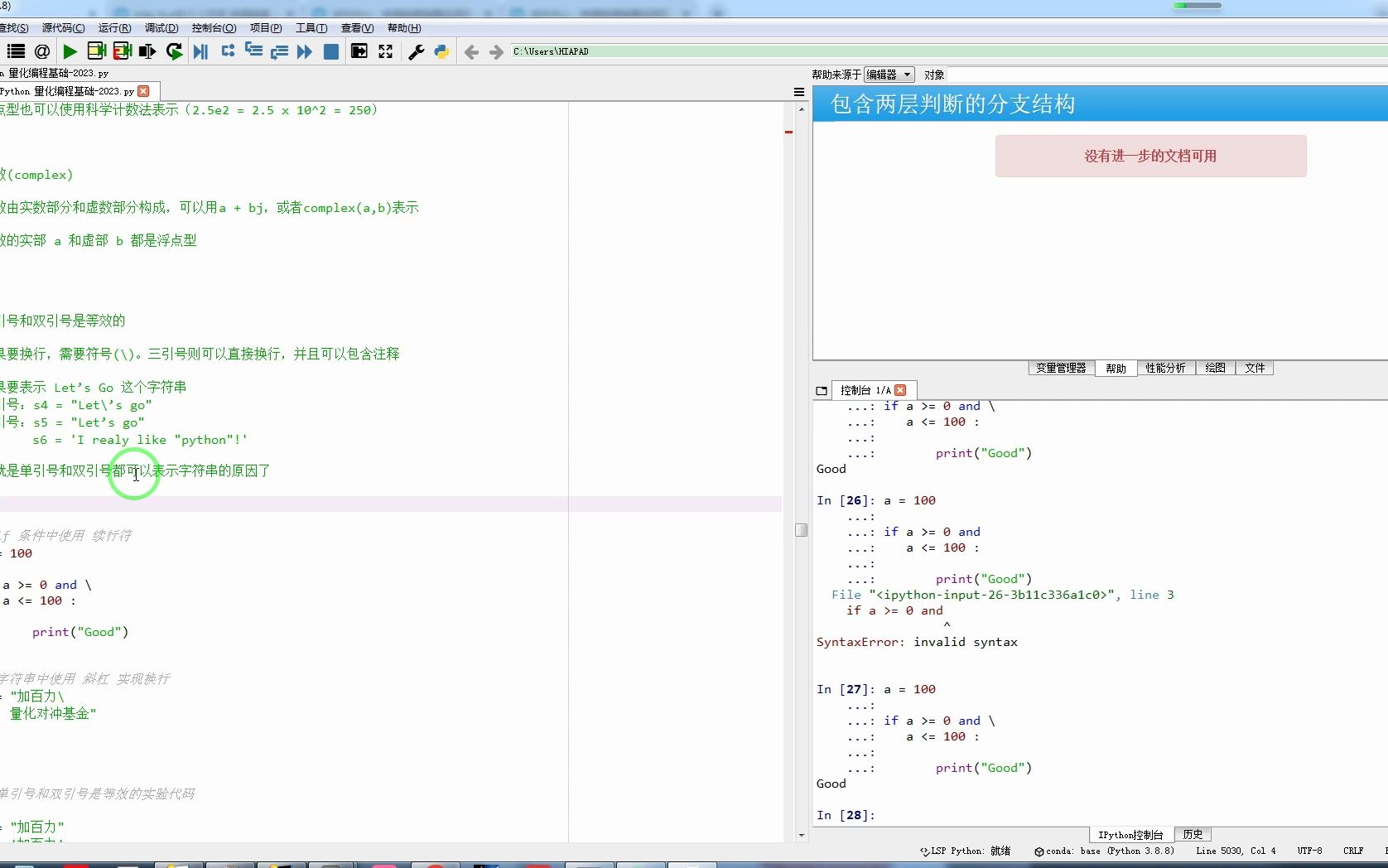The height and width of the screenshot is (868, 1388).
Task: Open the 运行(R) menu
Action: 115,28
